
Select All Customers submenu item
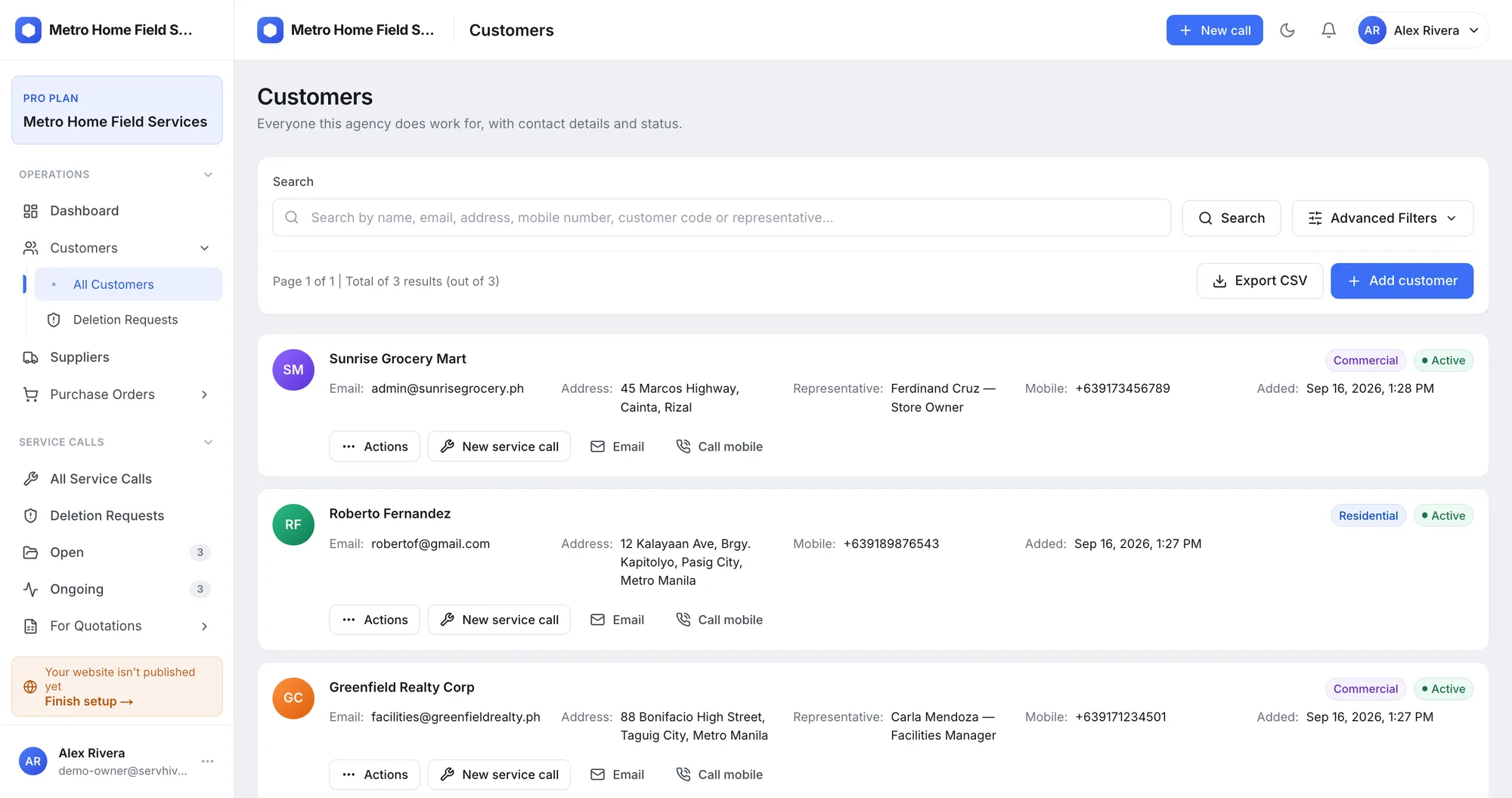click(x=129, y=284)
